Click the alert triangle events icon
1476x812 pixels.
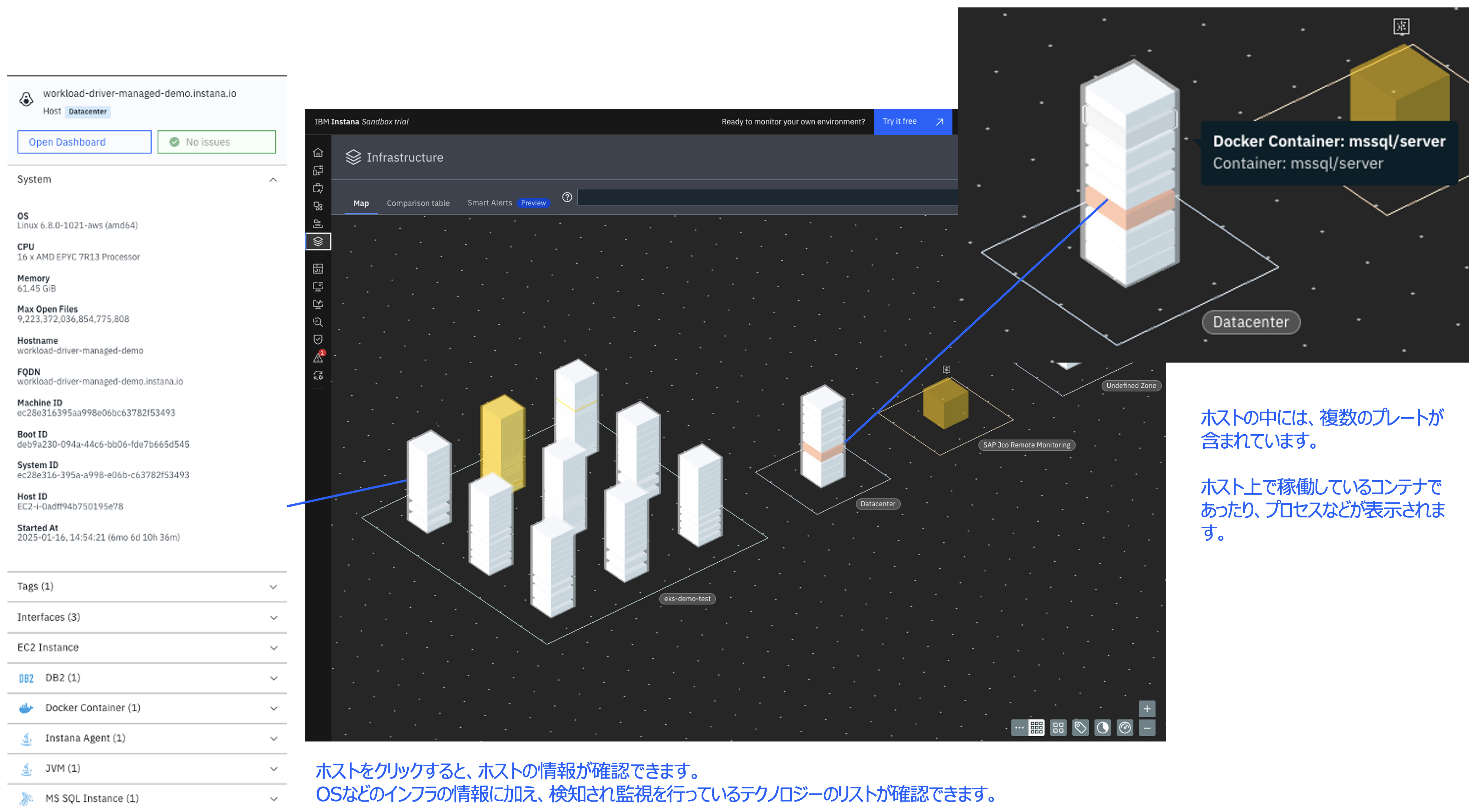318,358
